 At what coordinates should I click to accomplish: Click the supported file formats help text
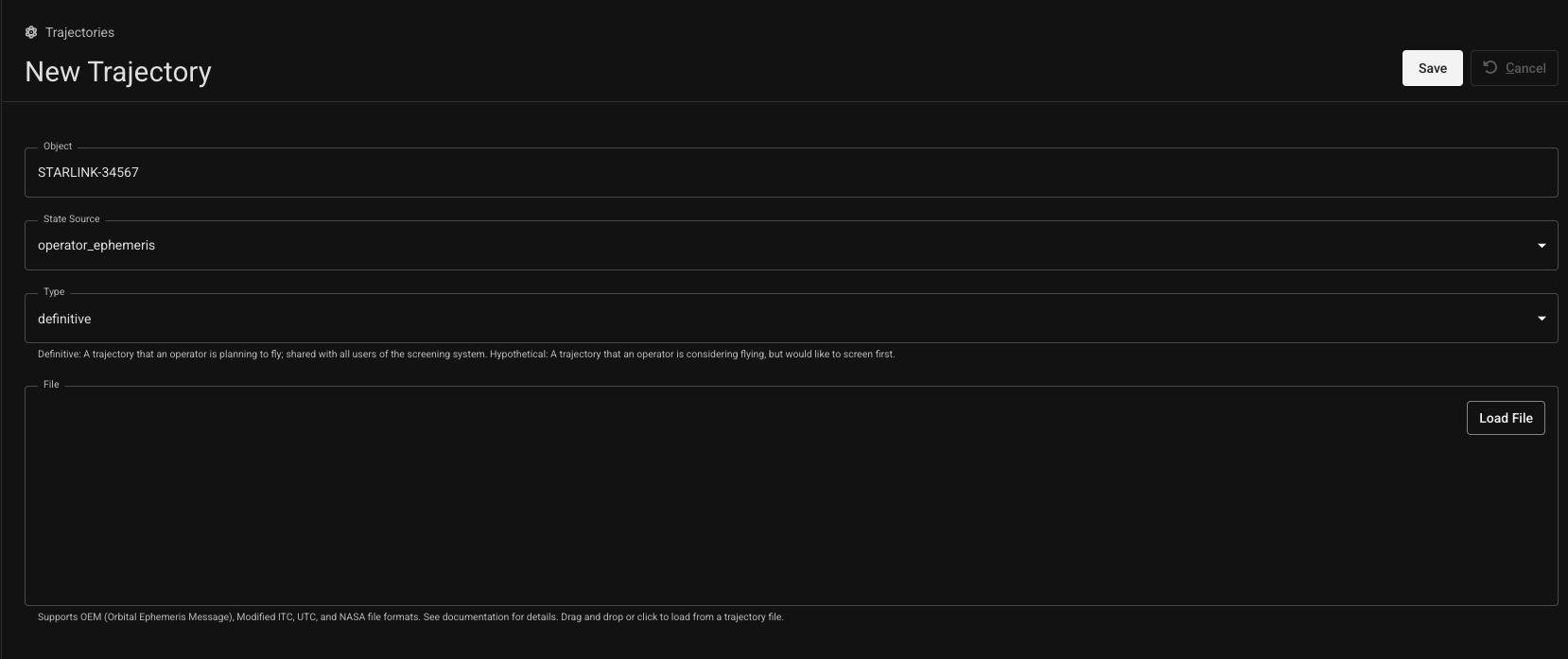click(410, 617)
